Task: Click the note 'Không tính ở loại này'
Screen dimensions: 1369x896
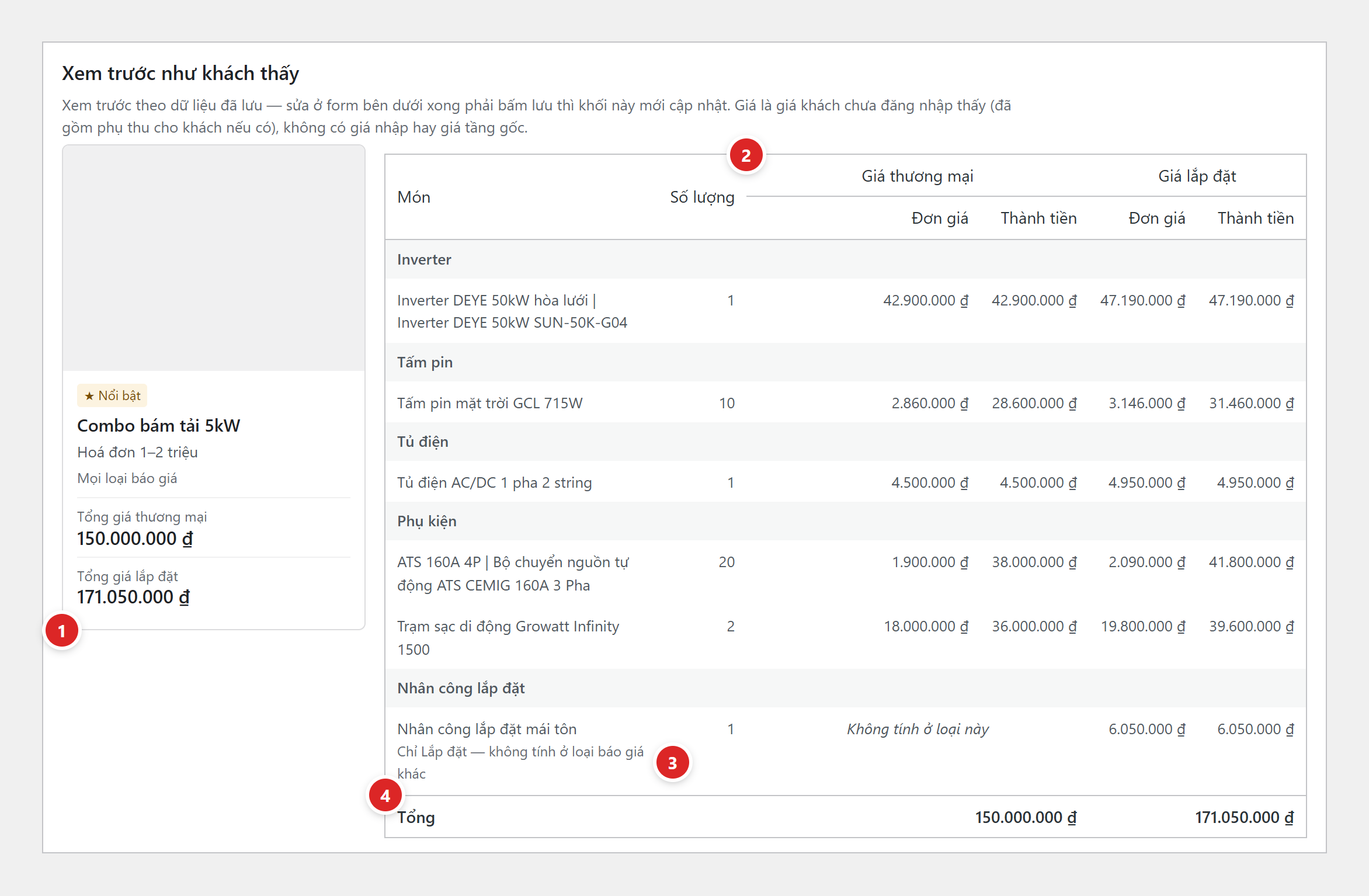Action: coord(918,729)
